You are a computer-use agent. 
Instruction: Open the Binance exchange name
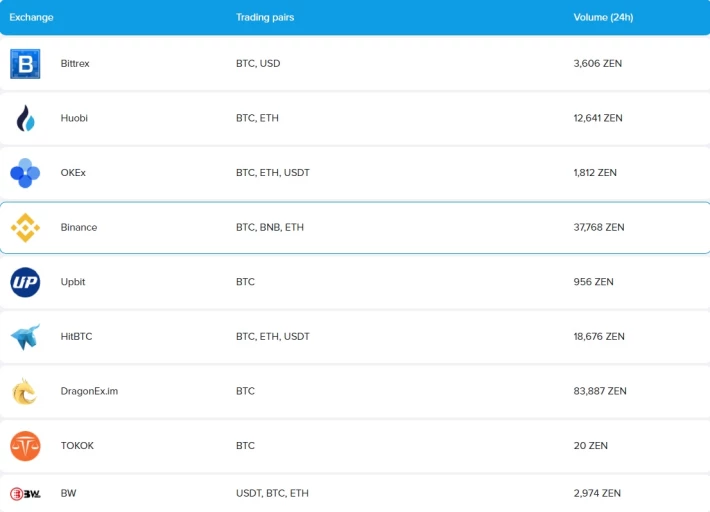(79, 227)
